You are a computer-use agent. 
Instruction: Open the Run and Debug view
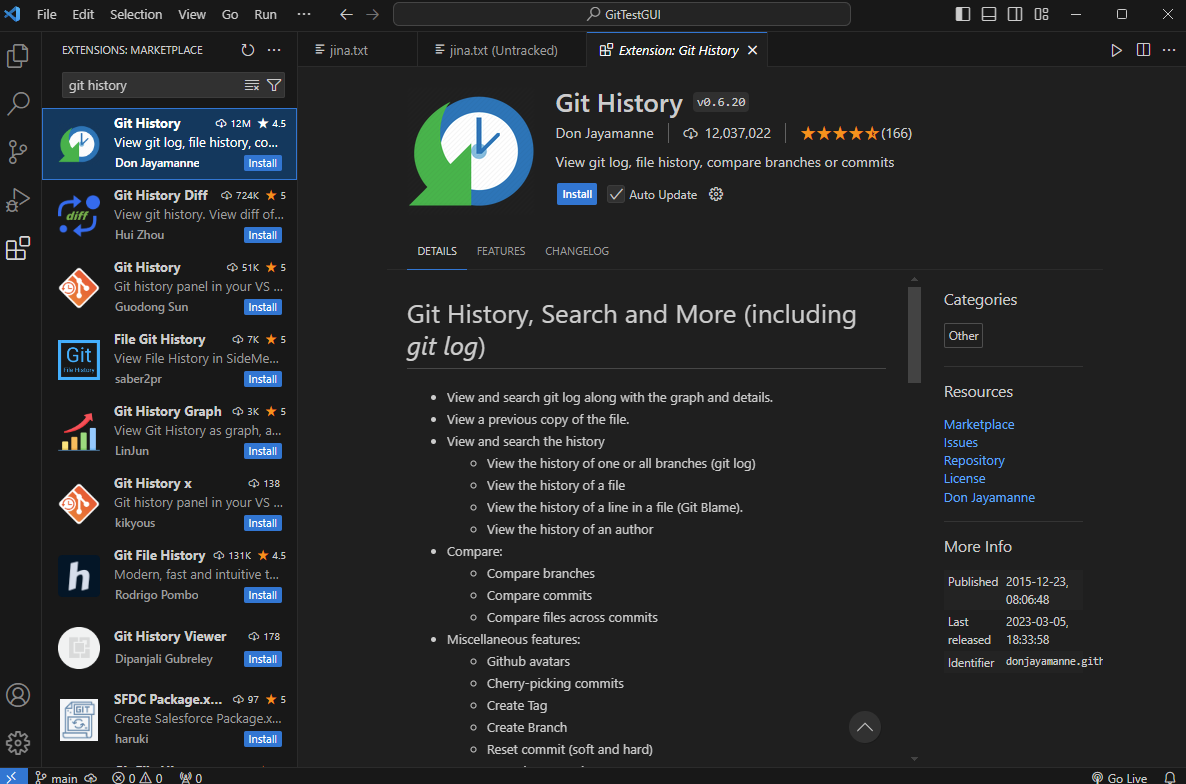coord(18,200)
